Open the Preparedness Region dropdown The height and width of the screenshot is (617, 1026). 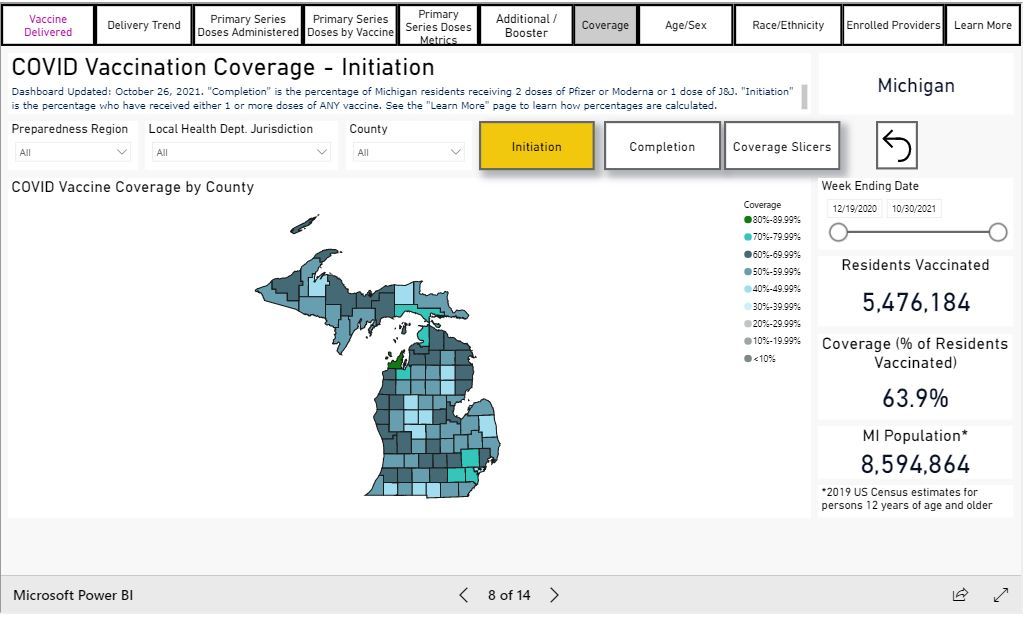pyautogui.click(x=74, y=152)
